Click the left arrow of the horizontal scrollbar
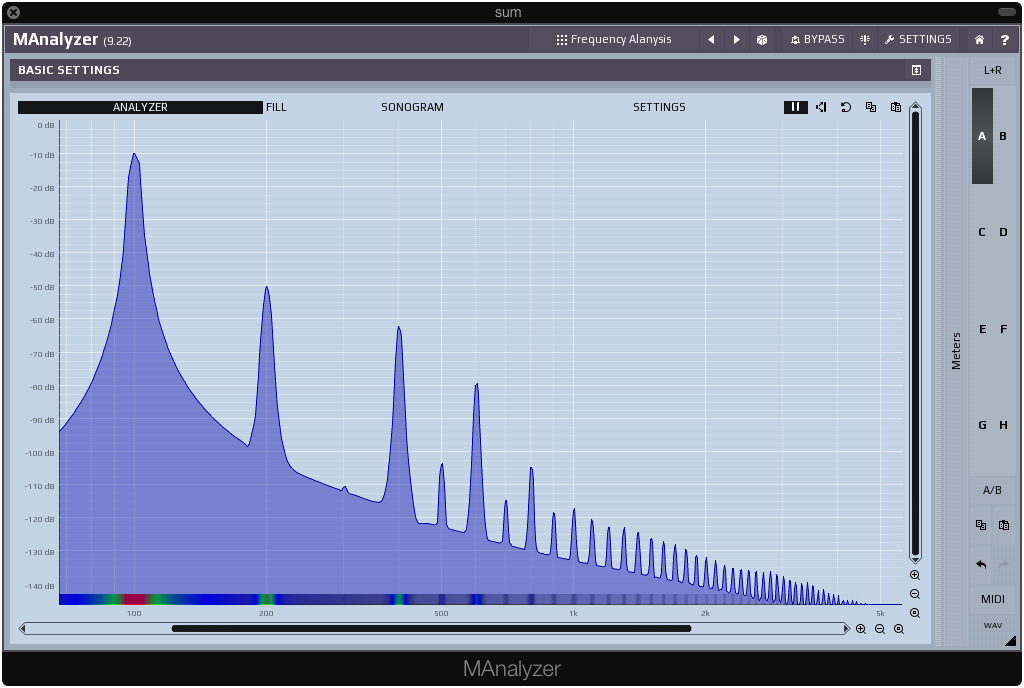The height and width of the screenshot is (688, 1024). pyautogui.click(x=23, y=629)
